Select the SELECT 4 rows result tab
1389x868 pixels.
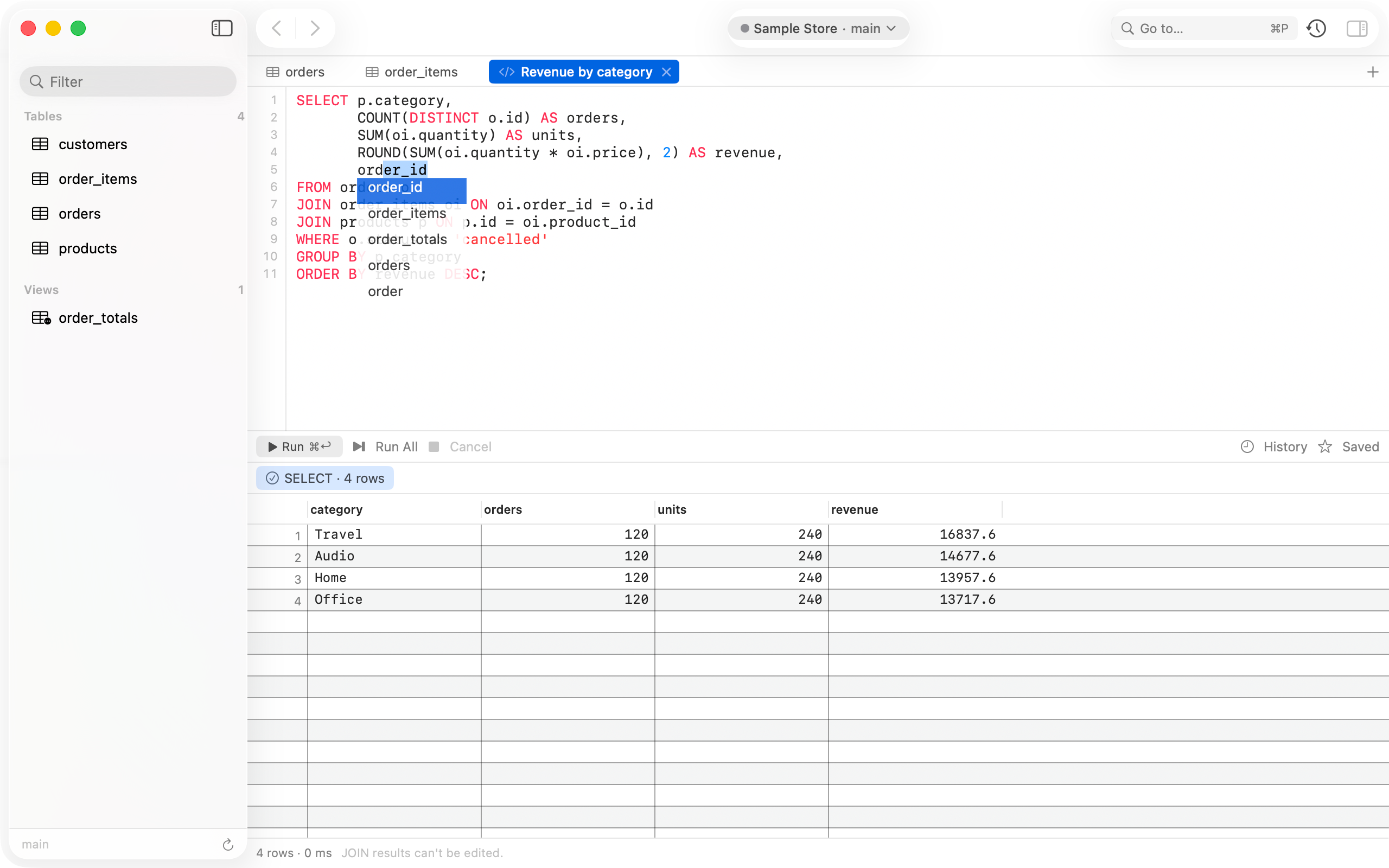tap(325, 478)
